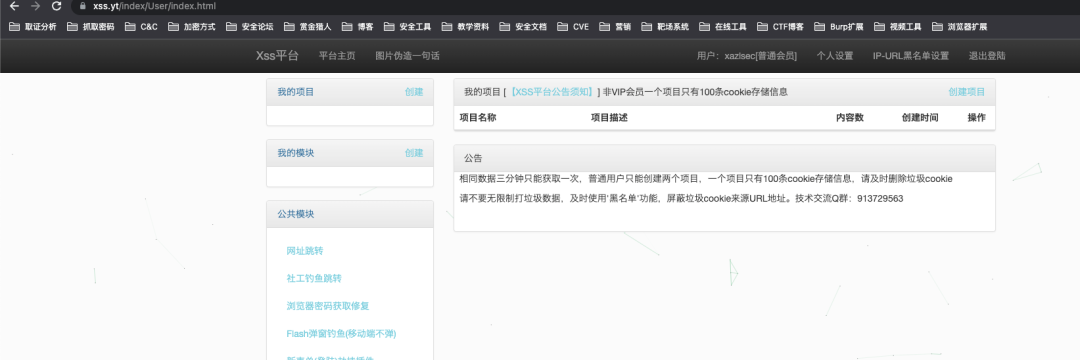
Task: Click 创建 in the 我的项目 sidebar panel
Action: 414,92
